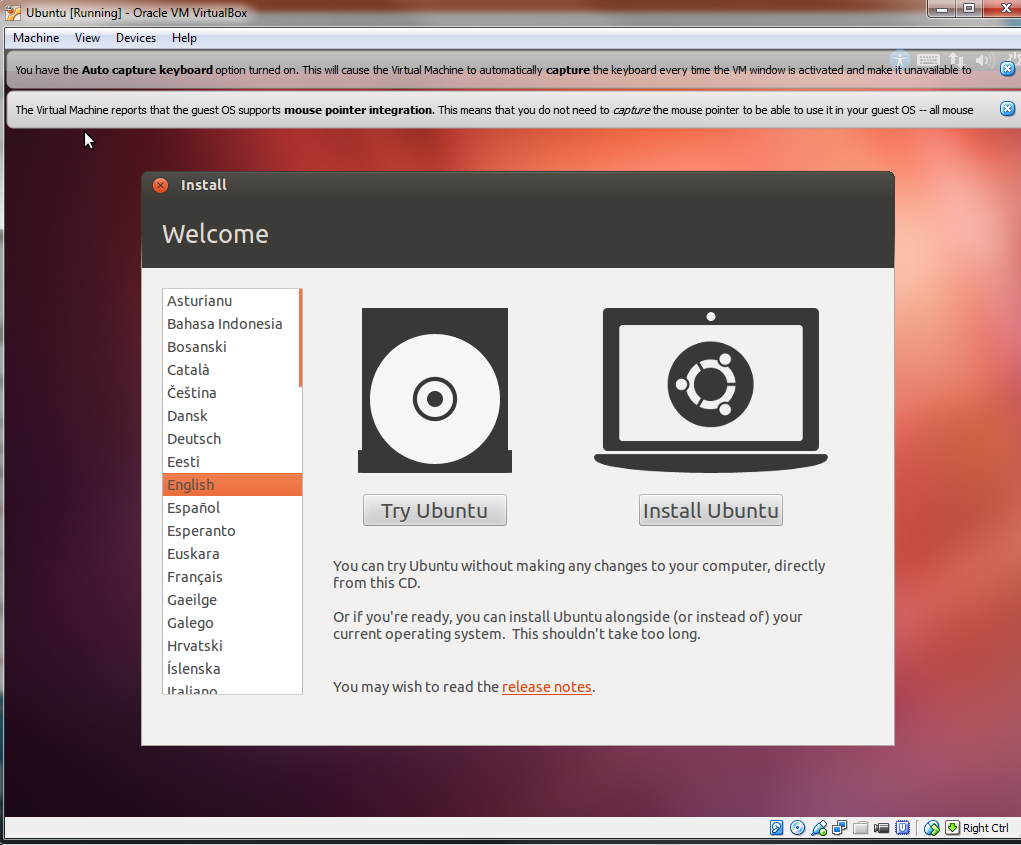
Task: Click the video capture camera status icon
Action: [881, 827]
